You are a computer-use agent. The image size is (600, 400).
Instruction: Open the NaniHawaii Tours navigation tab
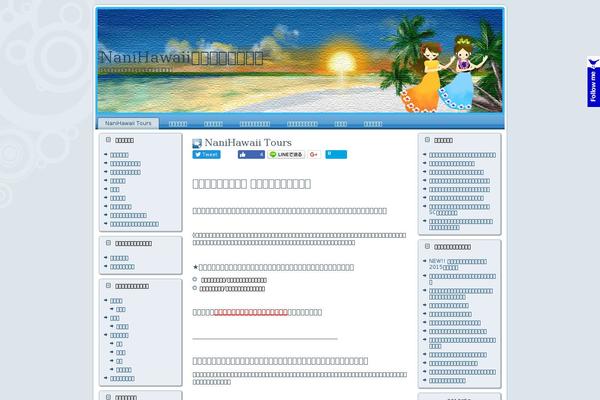[128, 123]
